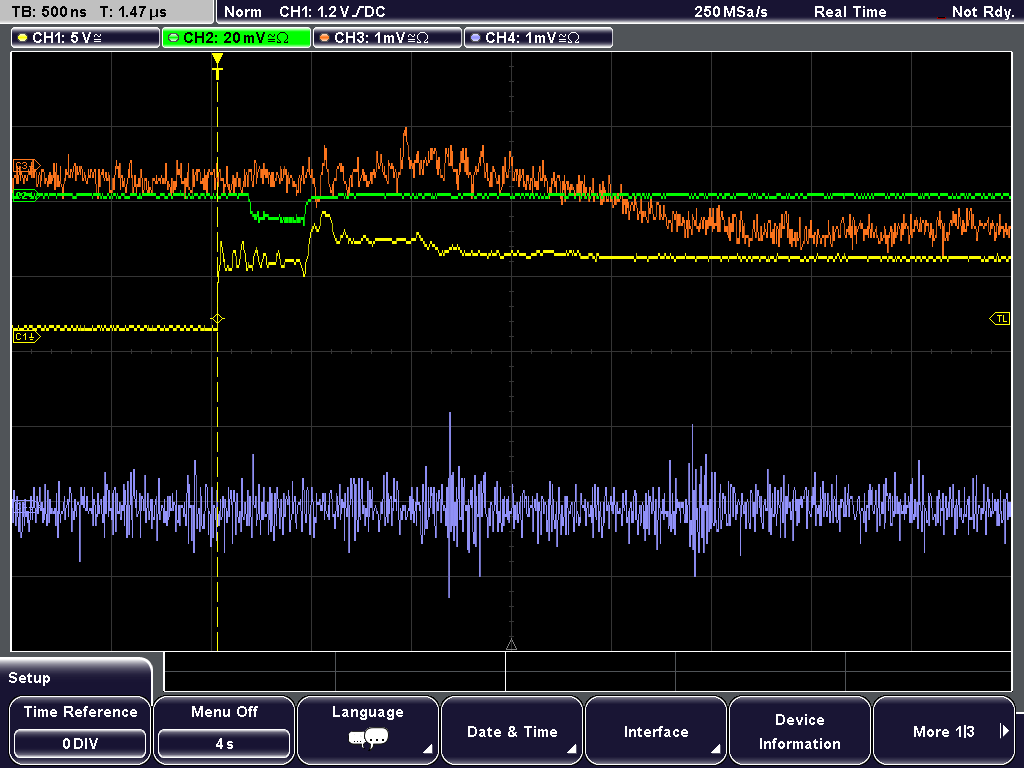Click the 250 MSa/s sample rate readout
Screen dimensions: 1024x768
click(x=731, y=12)
